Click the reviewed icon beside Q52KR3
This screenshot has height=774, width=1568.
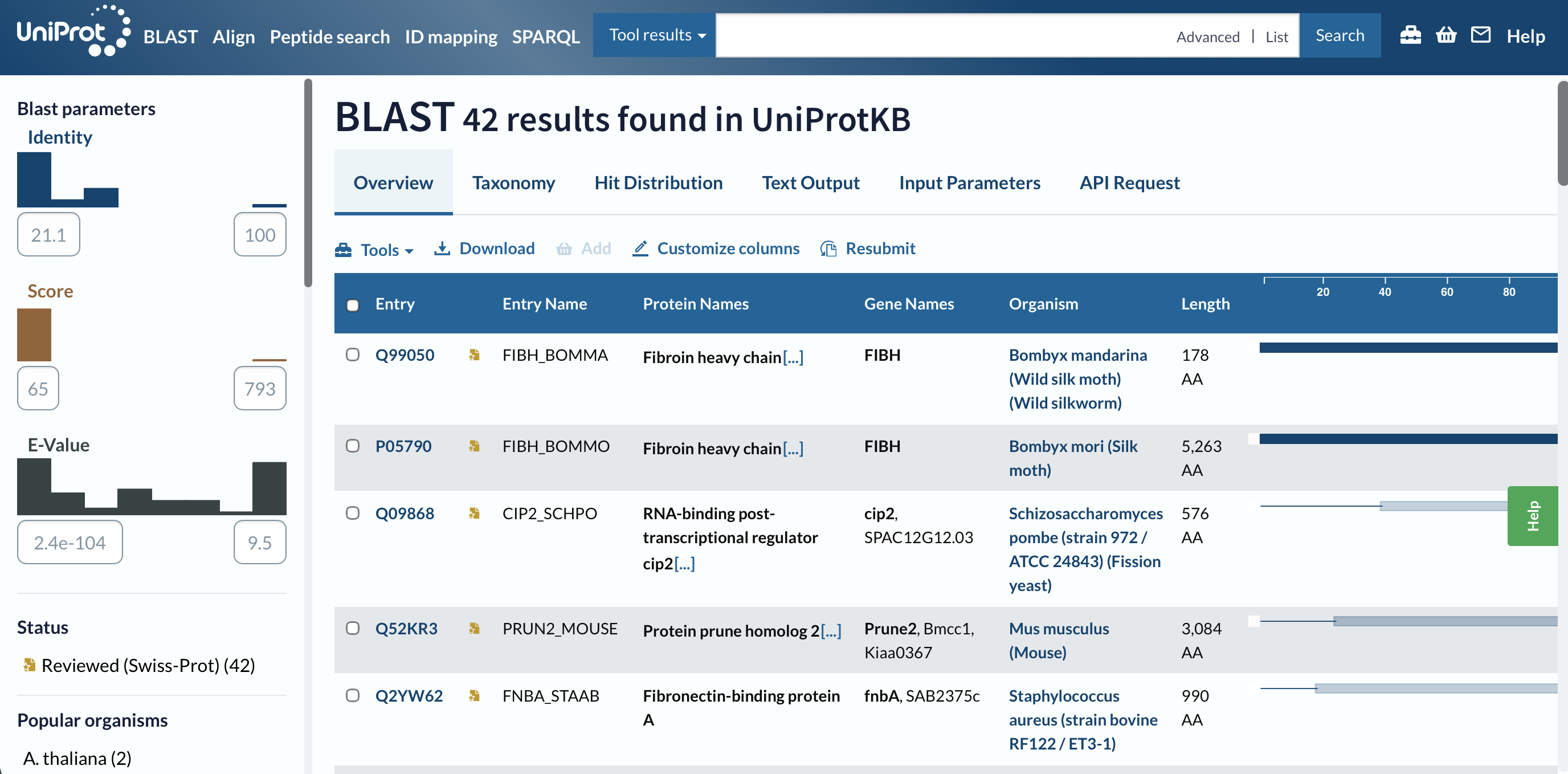474,629
